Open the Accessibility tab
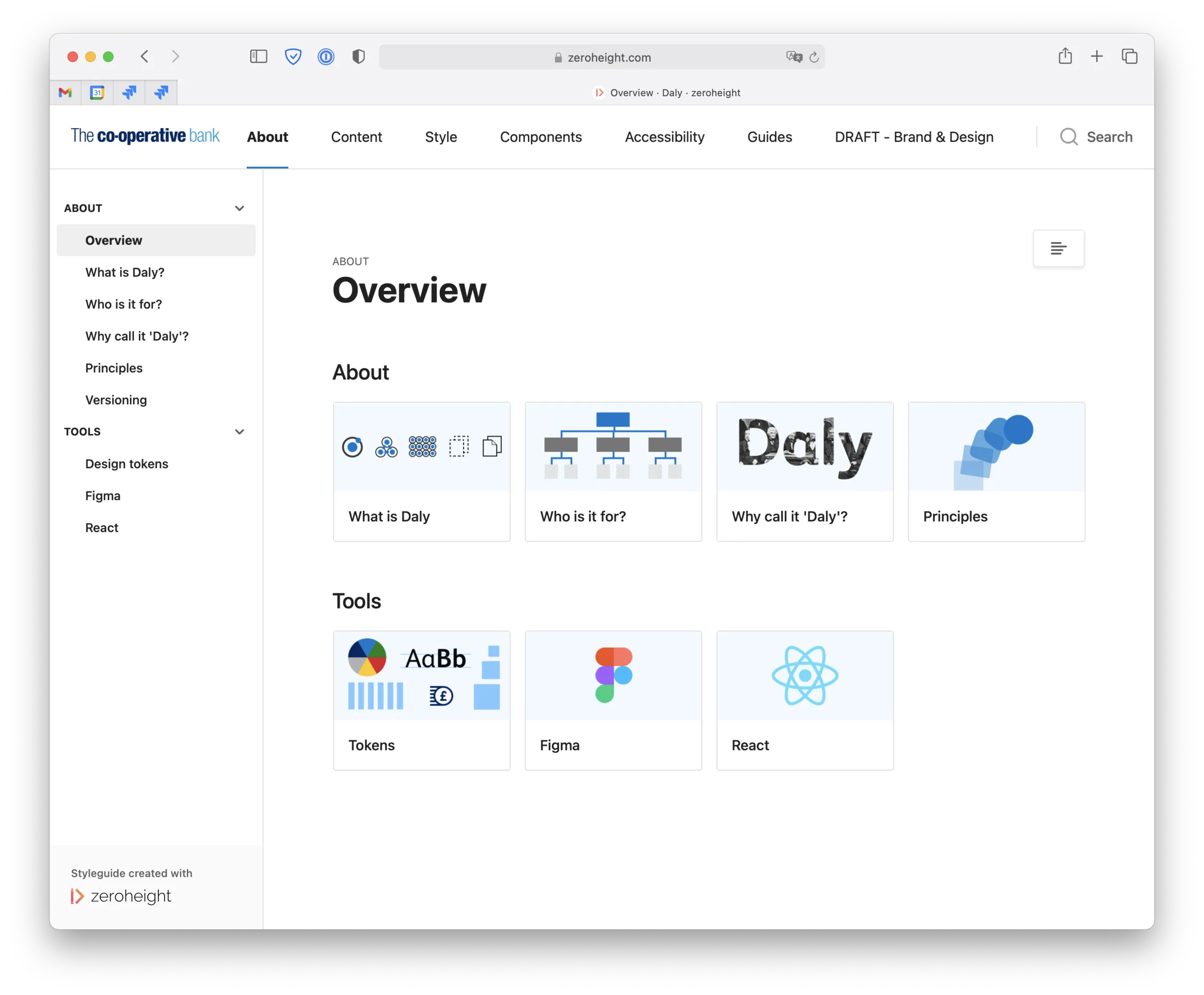Viewport: 1204px width, 995px height. pos(665,137)
